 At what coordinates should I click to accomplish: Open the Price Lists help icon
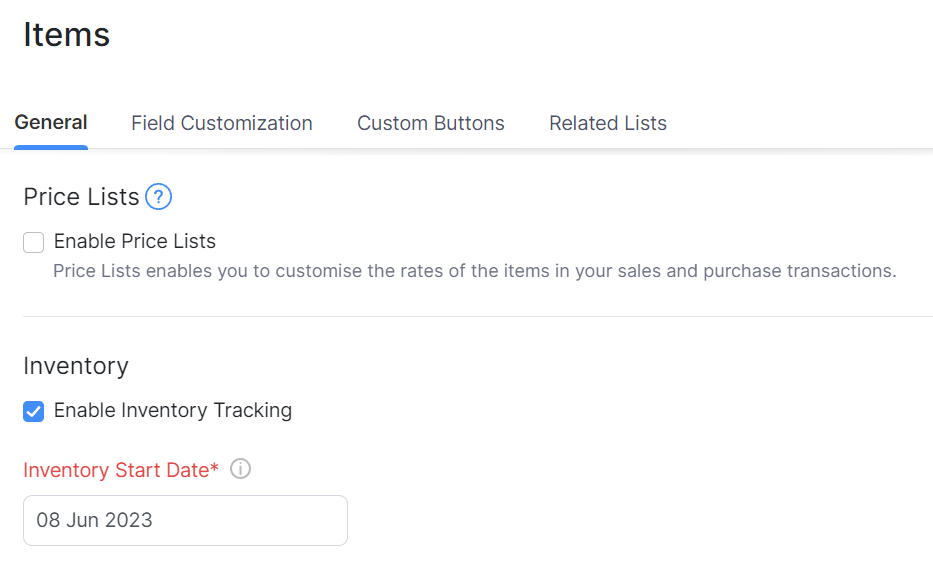[x=158, y=197]
